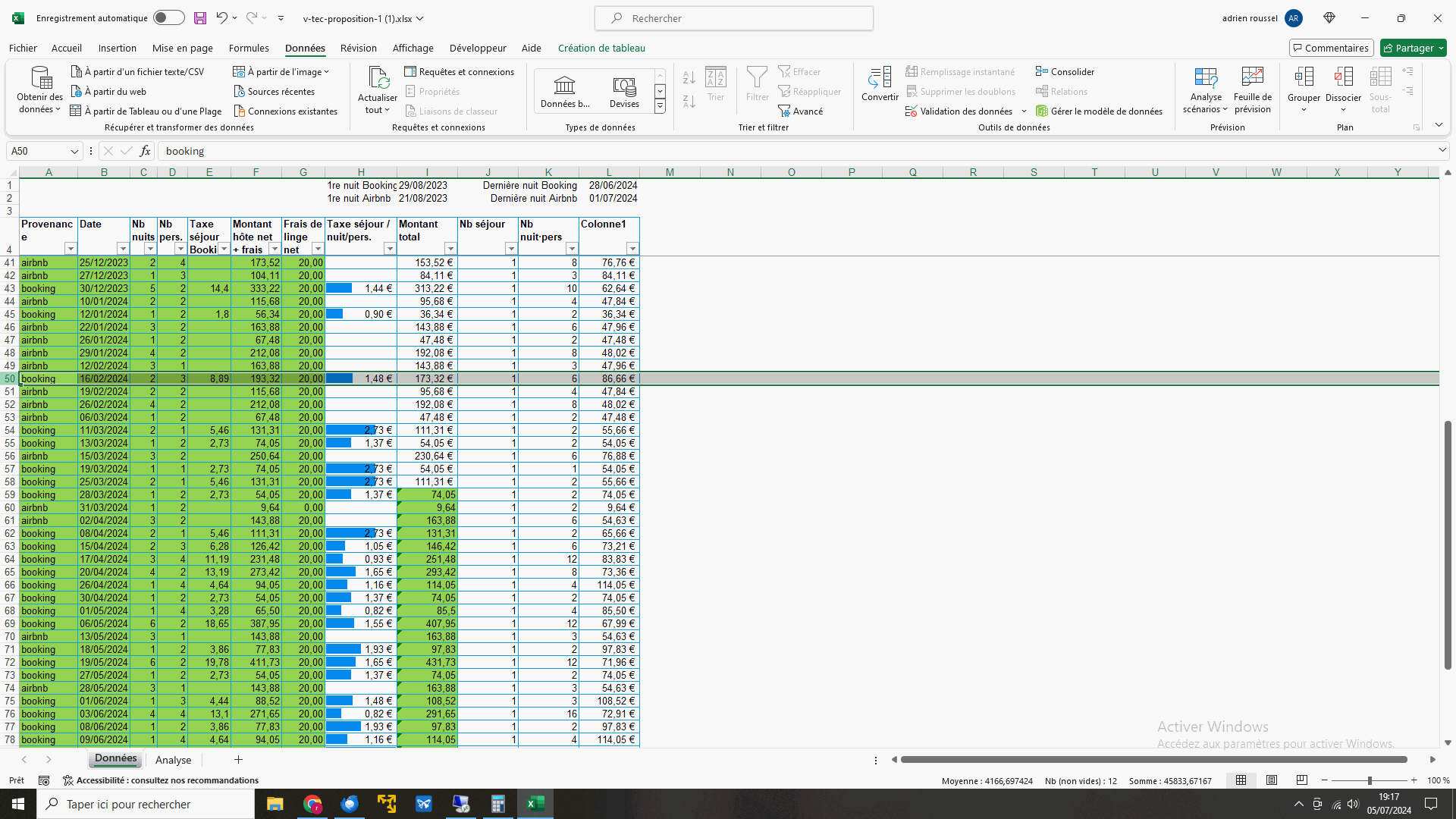Viewport: 1456px width, 819px height.
Task: Open the Montant total filter dropdown
Action: pos(450,249)
